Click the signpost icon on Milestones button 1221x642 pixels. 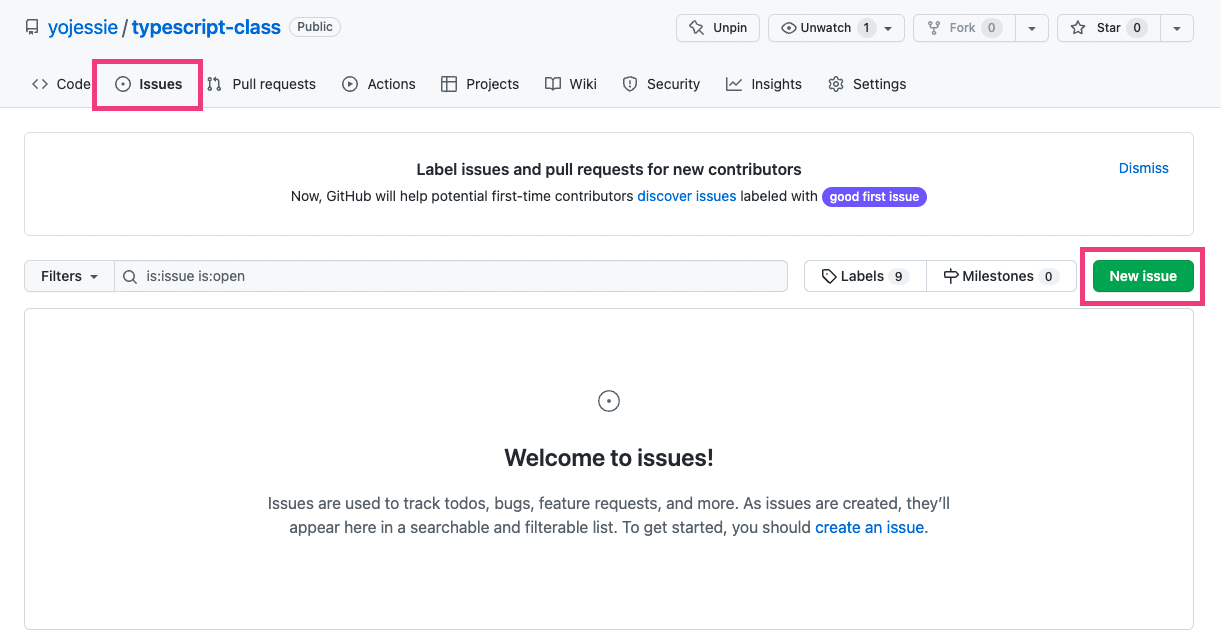951,276
